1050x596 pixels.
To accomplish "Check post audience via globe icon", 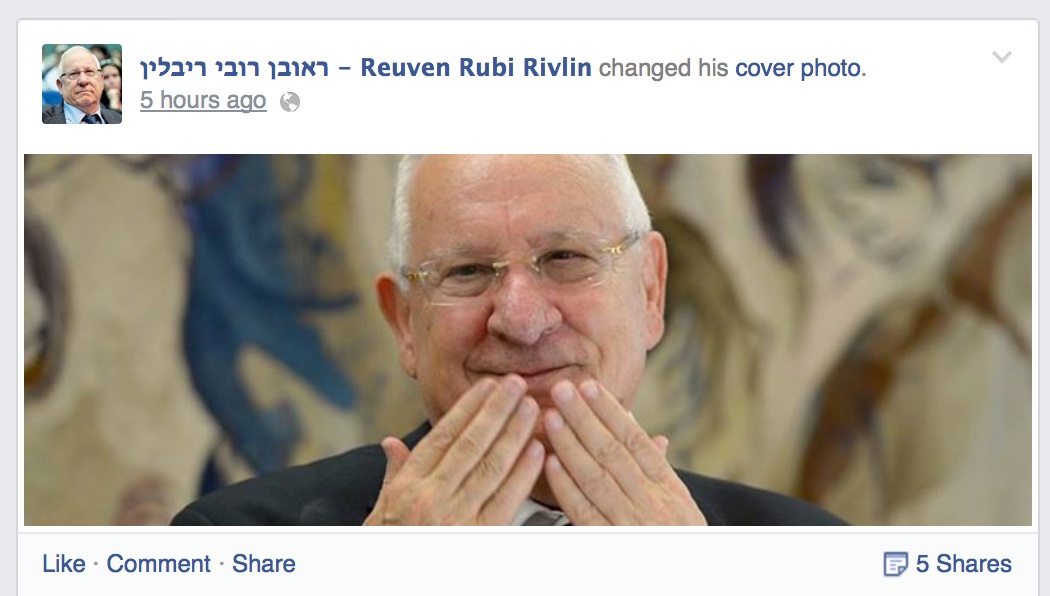I will click(289, 102).
